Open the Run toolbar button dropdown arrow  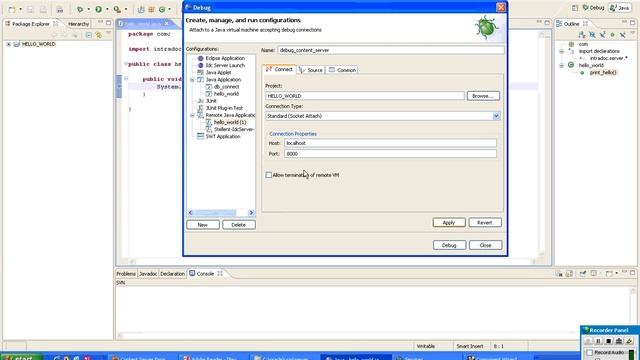pyautogui.click(x=107, y=9)
